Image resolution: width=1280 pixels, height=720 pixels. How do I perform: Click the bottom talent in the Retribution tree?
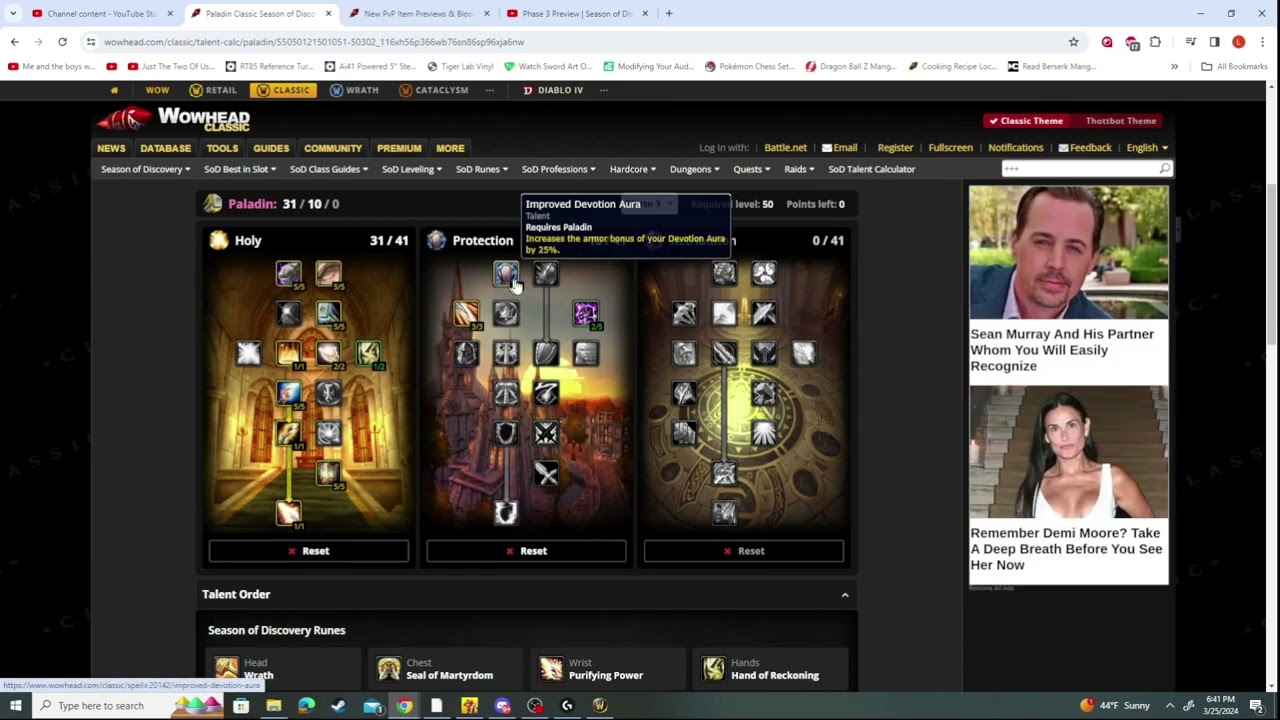[x=724, y=513]
